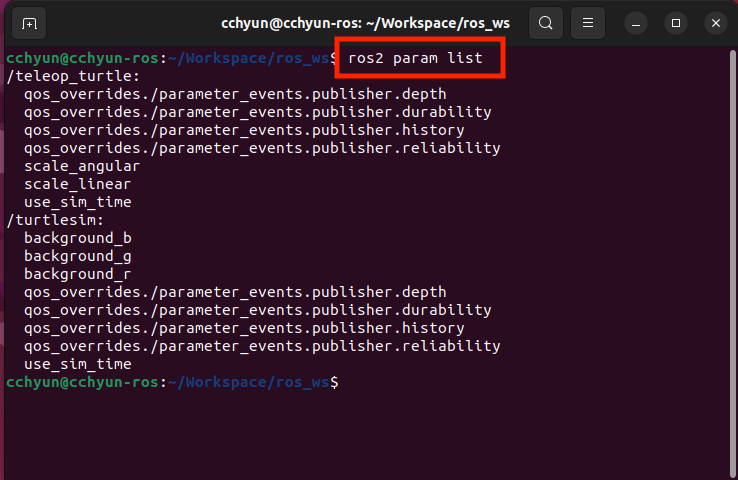Click the top prompt cchyun@cchyun-ros text
This screenshot has width=738, height=480.
point(82,58)
